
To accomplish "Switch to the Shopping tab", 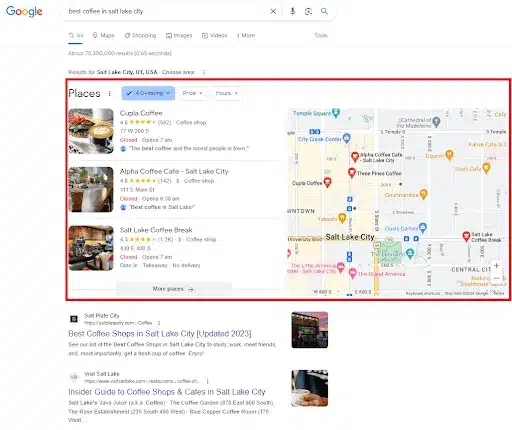I will coord(140,35).
